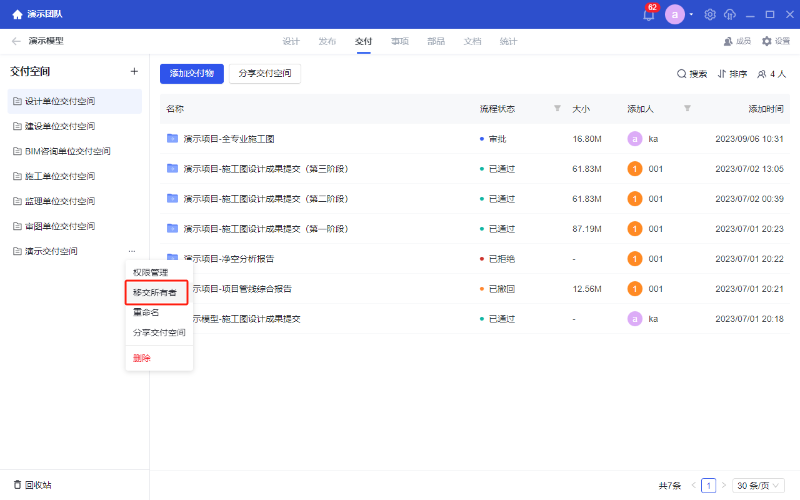Screen dimensions: 800x500
Task: Open 项目管线综合报告 row name
Action: [242, 289]
